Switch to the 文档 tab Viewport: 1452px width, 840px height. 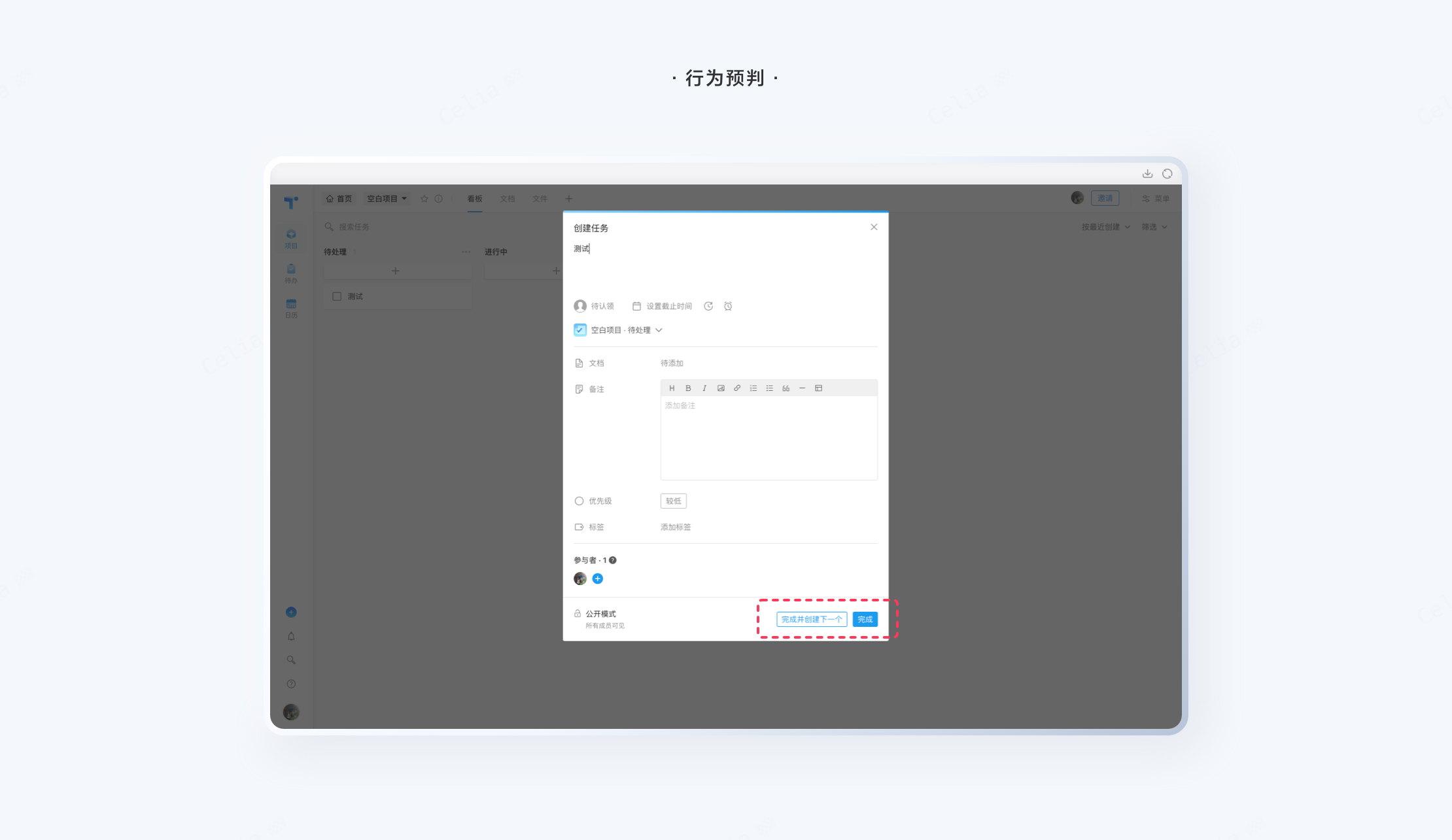coord(508,199)
